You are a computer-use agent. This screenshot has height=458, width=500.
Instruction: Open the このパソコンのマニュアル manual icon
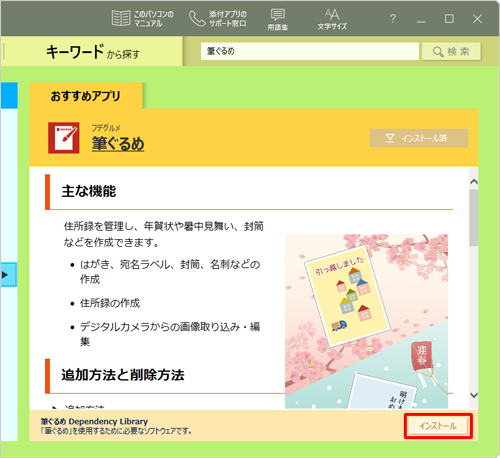(142, 18)
